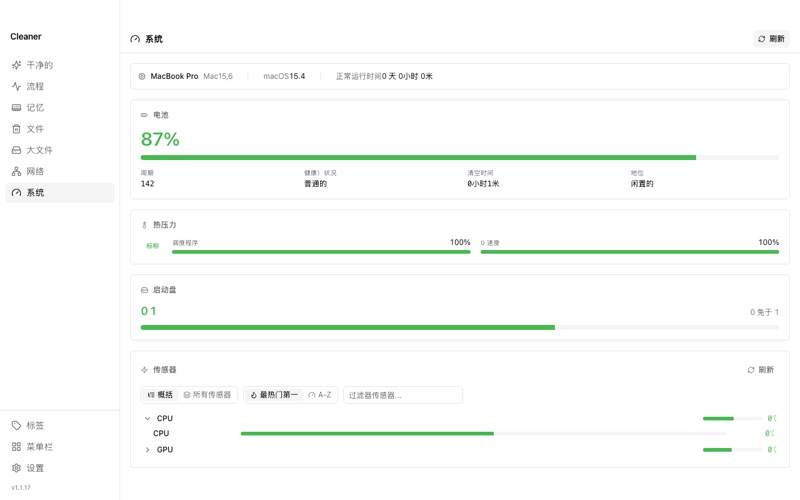Click the hard drive icon beside 大文件
Viewport: 800px width, 500px height.
coord(16,150)
